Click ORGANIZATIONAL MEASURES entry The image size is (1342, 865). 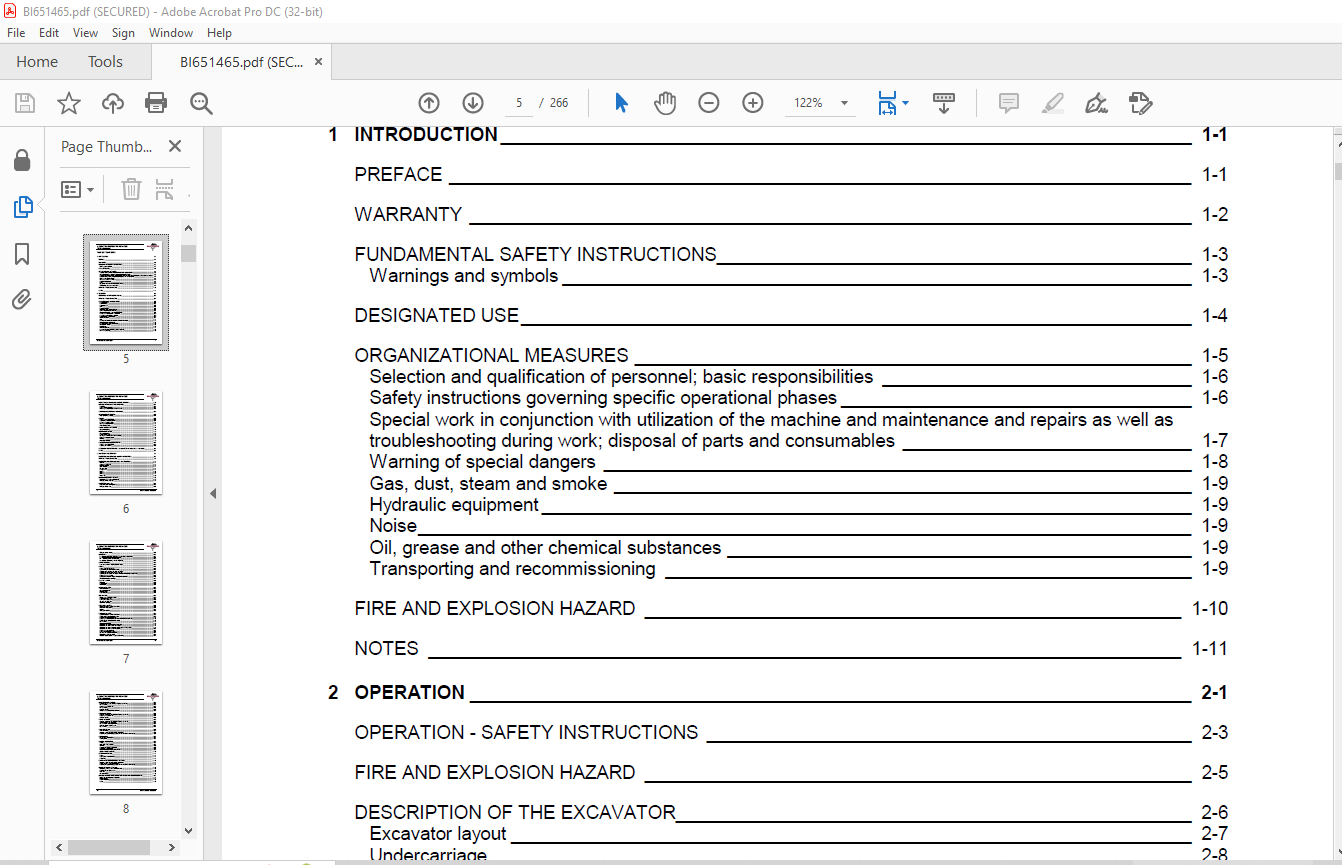coord(491,355)
